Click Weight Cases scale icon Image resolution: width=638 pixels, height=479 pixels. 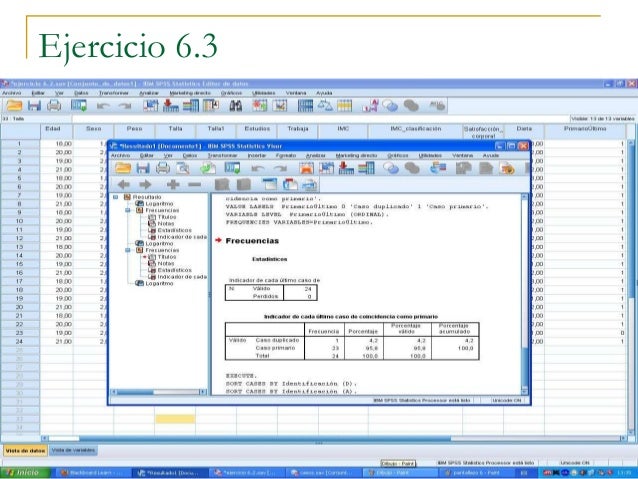click(x=325, y=106)
